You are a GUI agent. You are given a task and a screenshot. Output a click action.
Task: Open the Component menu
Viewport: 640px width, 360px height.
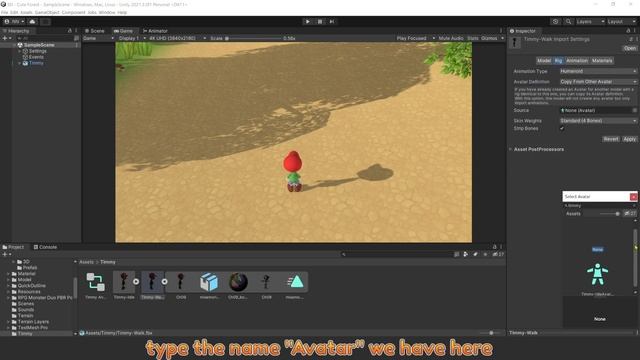73,13
